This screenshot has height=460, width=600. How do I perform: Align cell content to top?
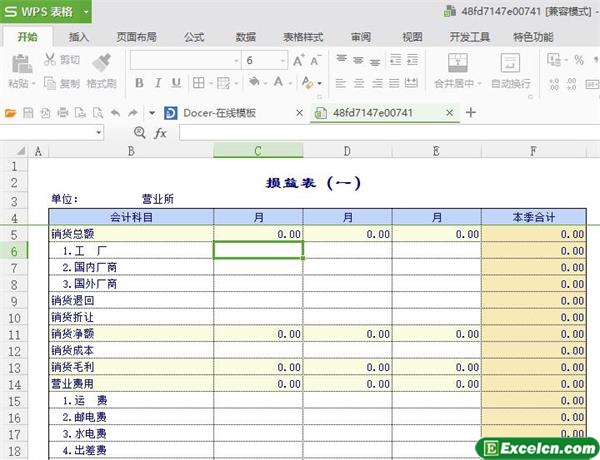tap(341, 59)
